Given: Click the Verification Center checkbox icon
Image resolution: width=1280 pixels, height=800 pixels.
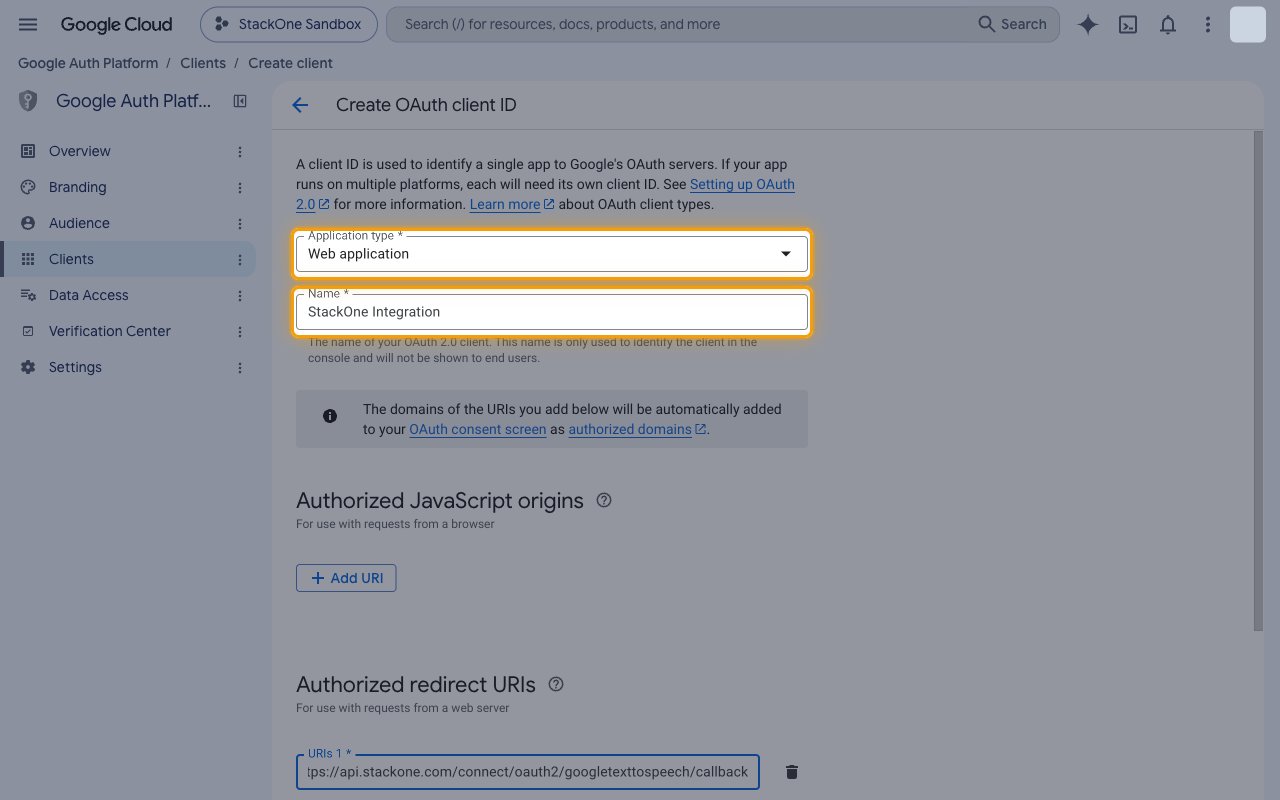Looking at the screenshot, I should [x=28, y=331].
